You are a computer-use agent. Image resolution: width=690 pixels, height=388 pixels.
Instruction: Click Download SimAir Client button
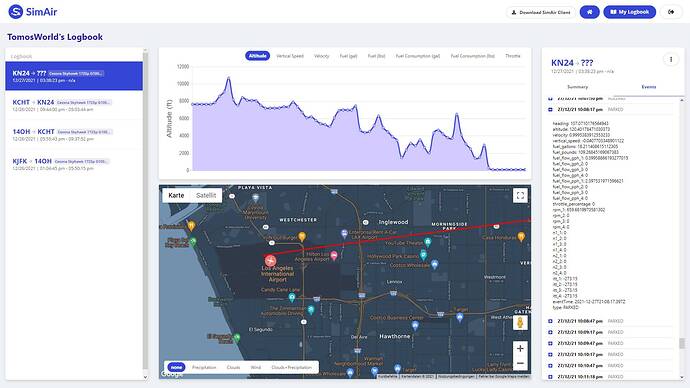click(x=541, y=12)
